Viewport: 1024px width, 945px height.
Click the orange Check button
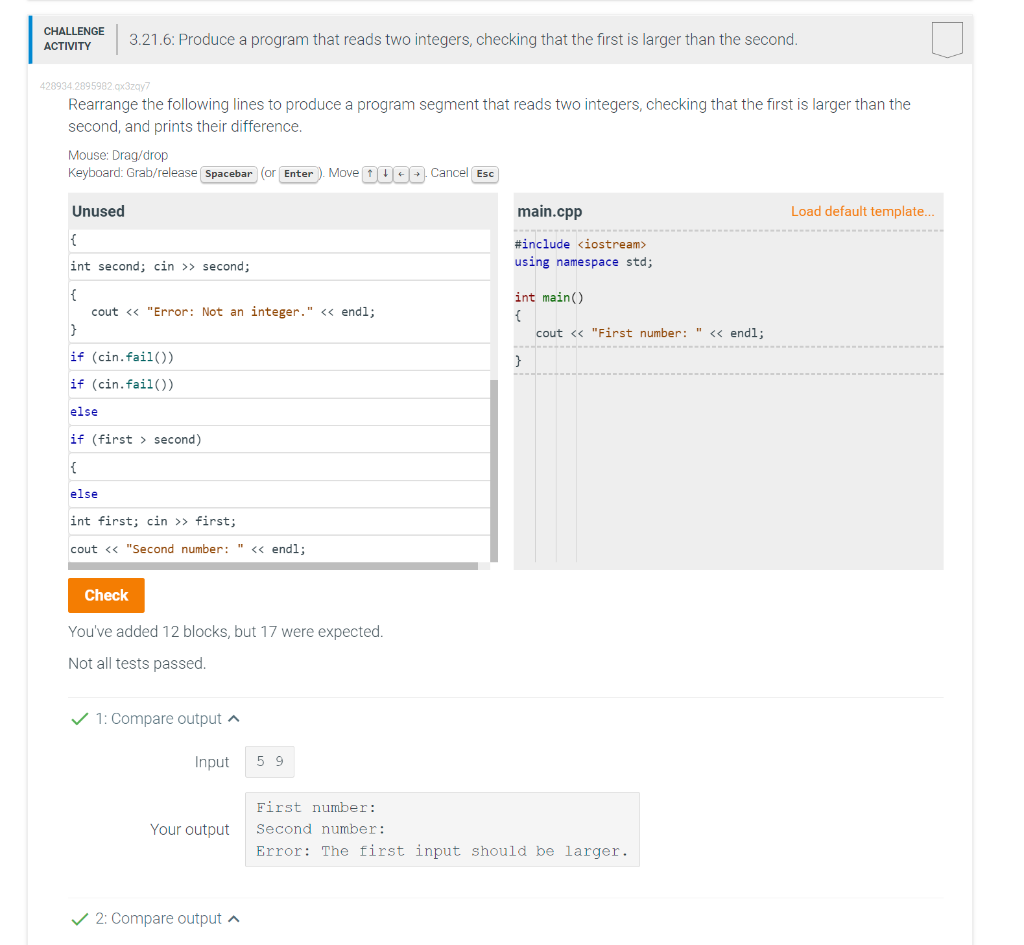(x=106, y=595)
